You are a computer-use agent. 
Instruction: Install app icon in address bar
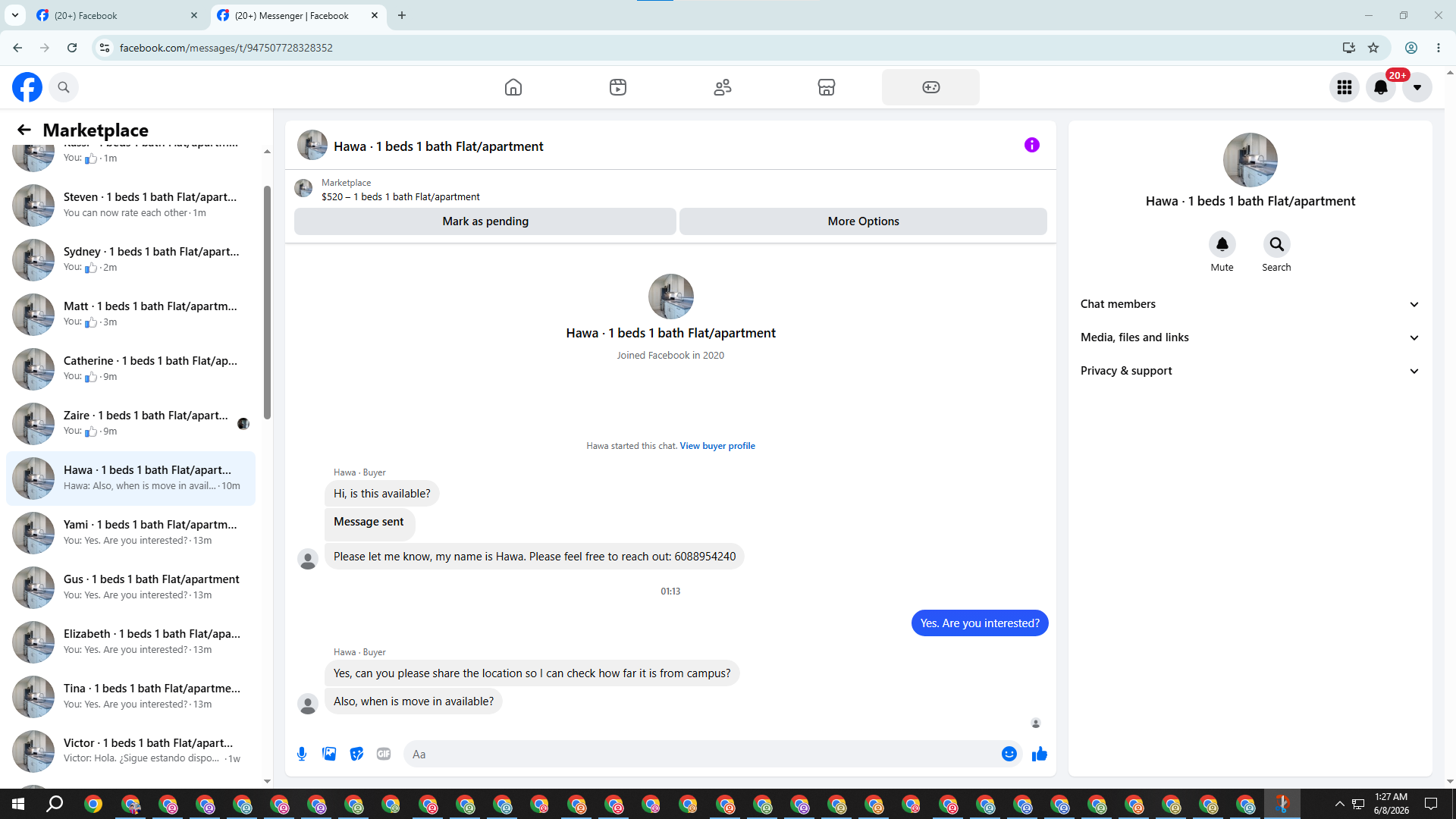point(1349,48)
